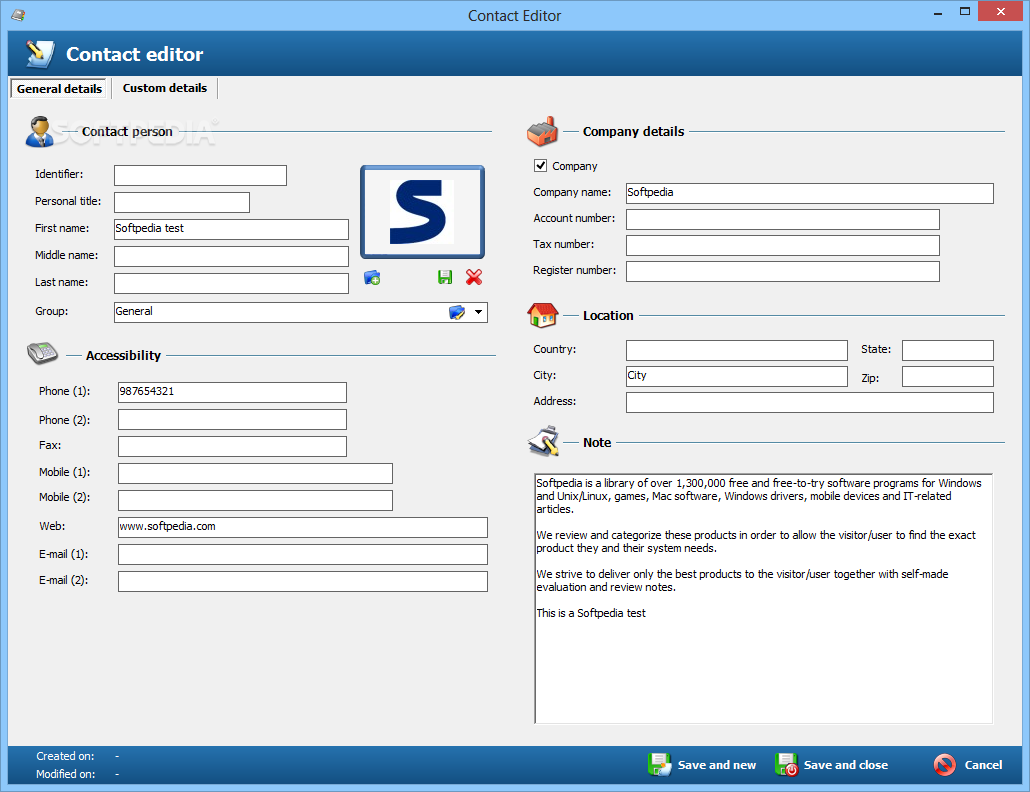Screen dimensions: 1030x792
Task: Click the Contact editor header pencil icon
Action: pos(40,54)
